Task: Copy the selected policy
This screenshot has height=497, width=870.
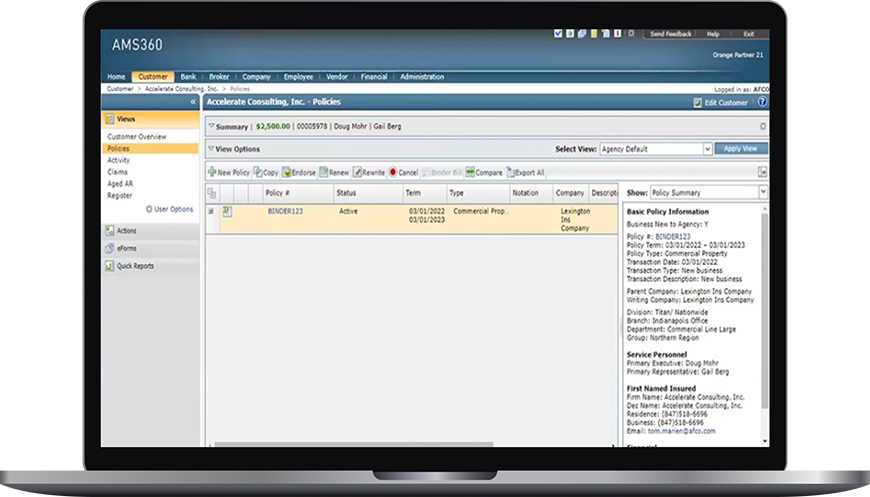Action: 258,172
